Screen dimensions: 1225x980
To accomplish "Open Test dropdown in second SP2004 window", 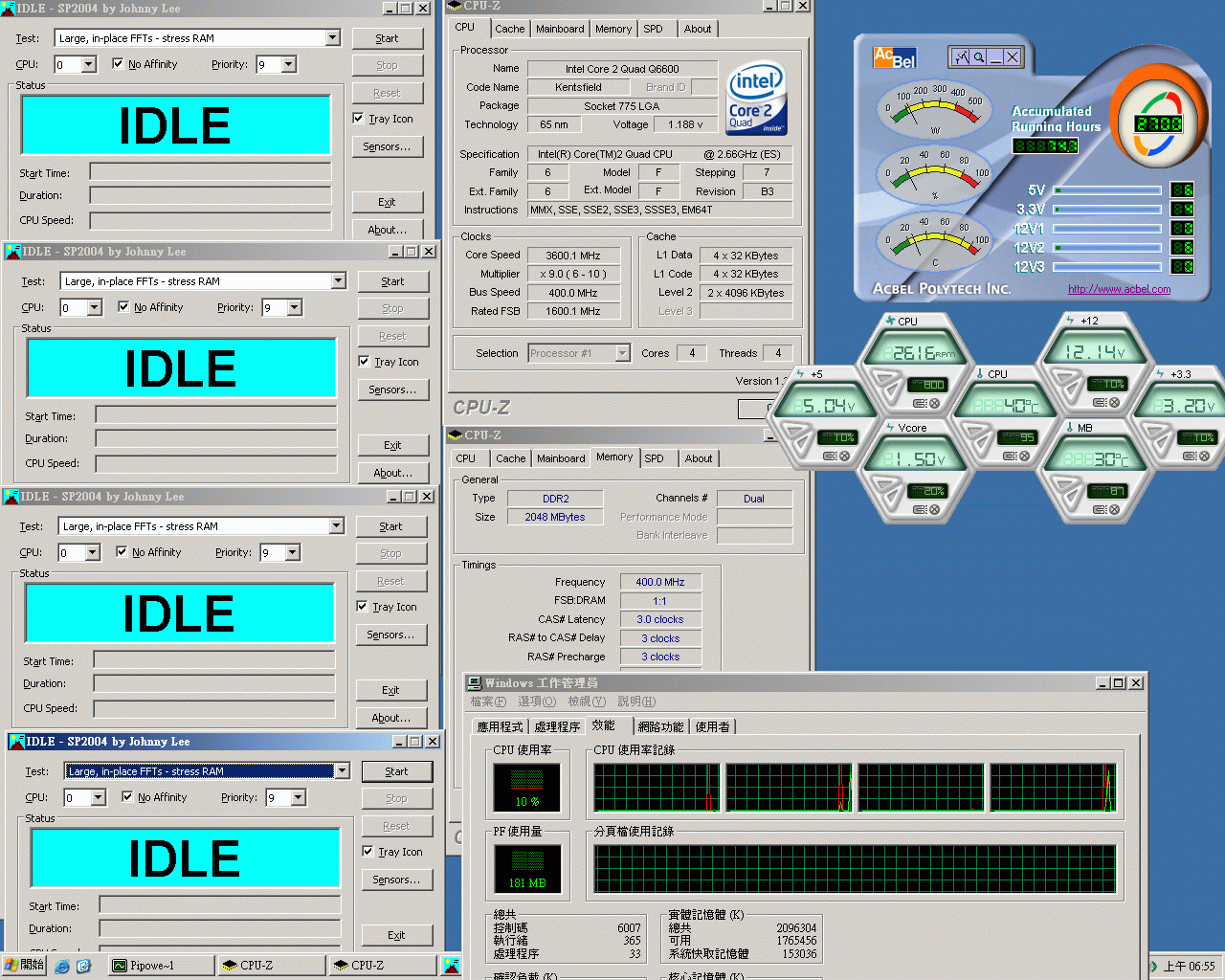I will (339, 281).
